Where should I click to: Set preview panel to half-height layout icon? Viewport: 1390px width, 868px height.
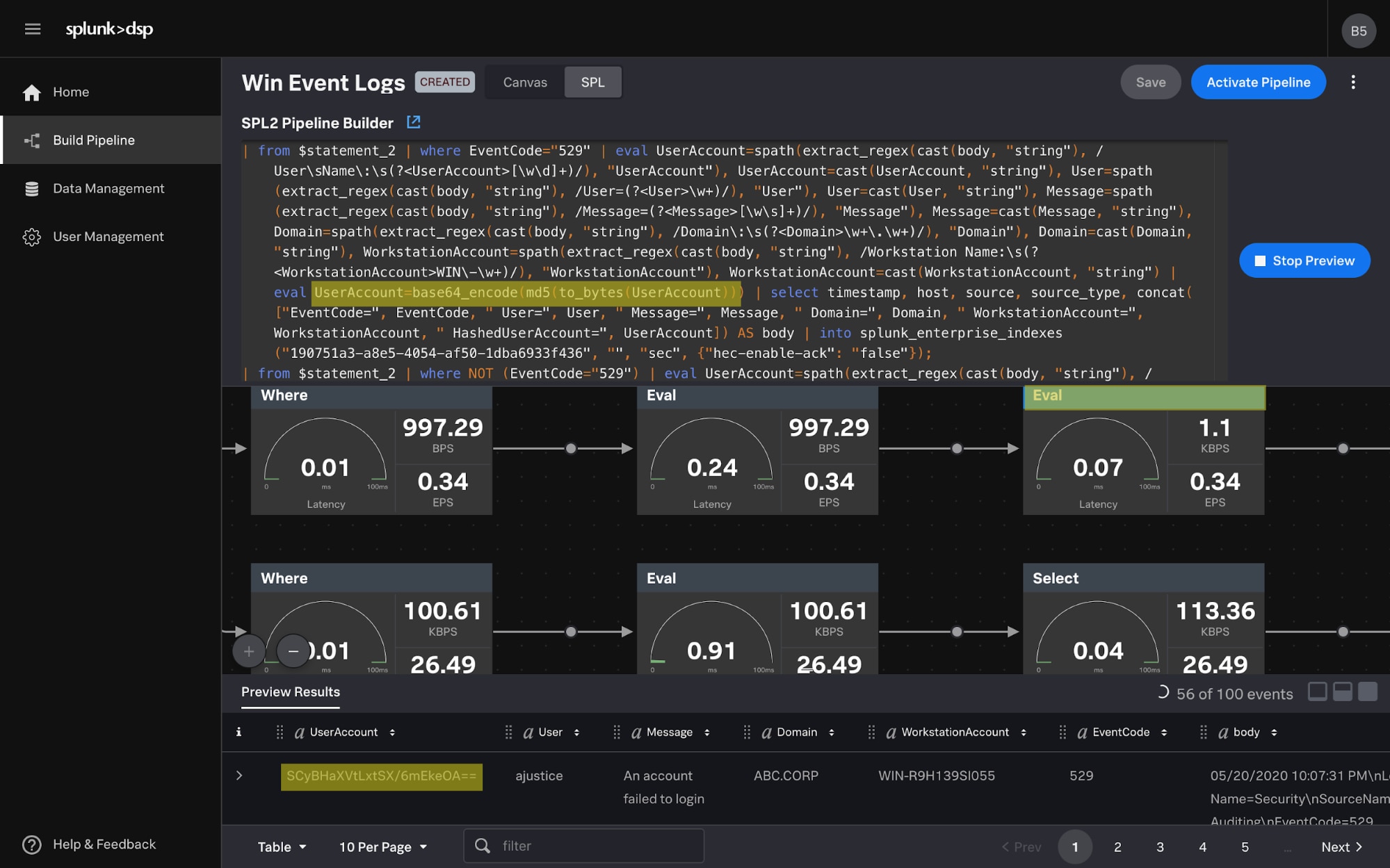coord(1342,691)
